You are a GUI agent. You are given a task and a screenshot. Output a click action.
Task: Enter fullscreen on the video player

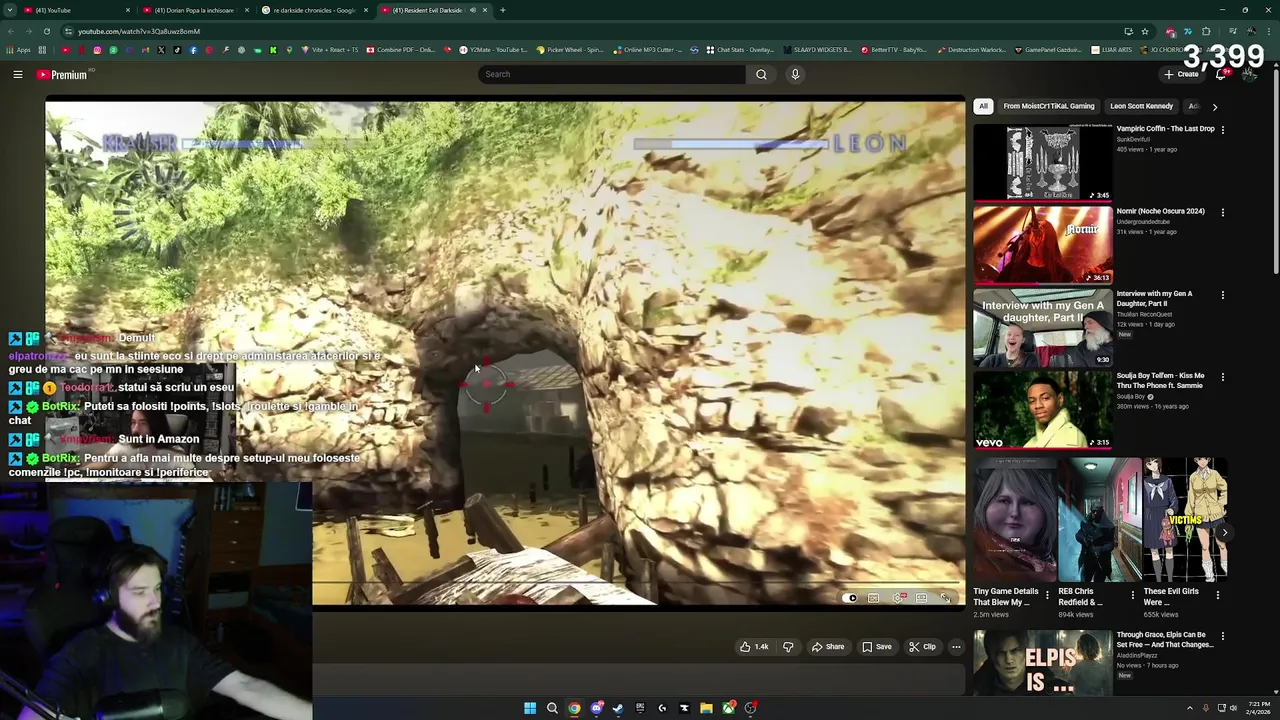point(945,598)
